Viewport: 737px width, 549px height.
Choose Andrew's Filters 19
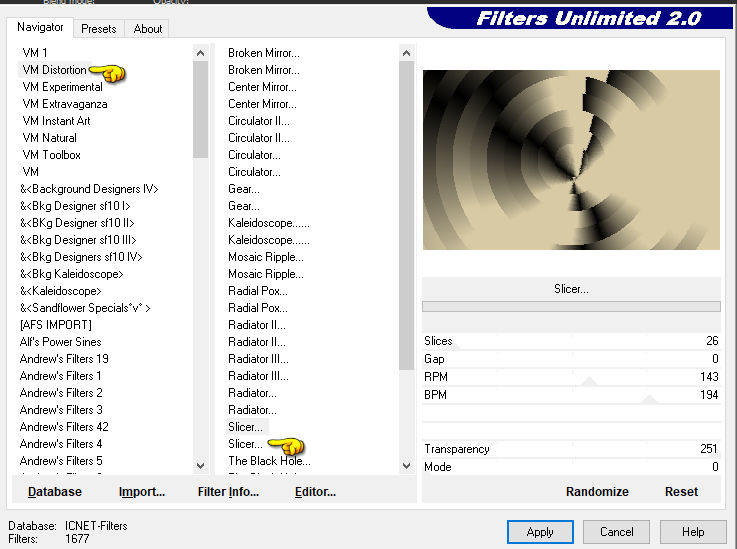[64, 359]
